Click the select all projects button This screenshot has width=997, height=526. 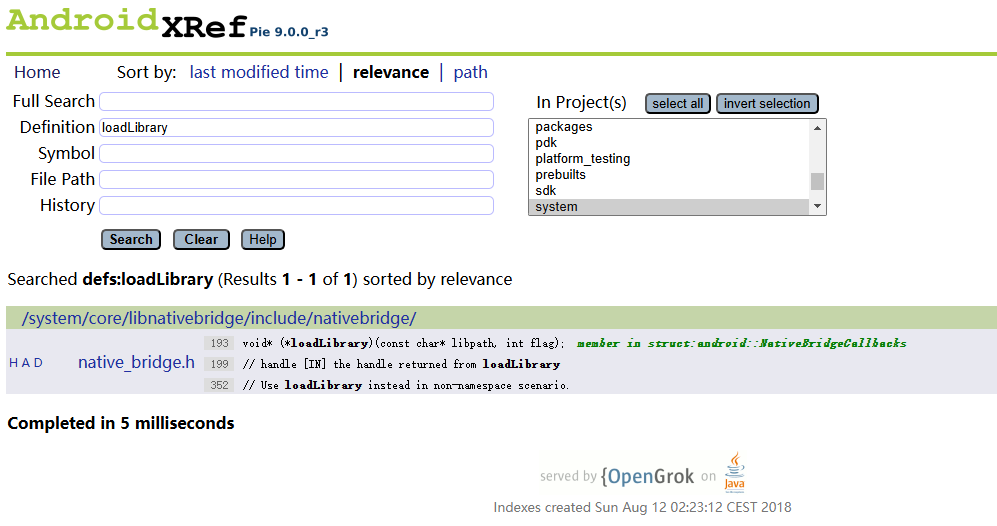tap(678, 104)
